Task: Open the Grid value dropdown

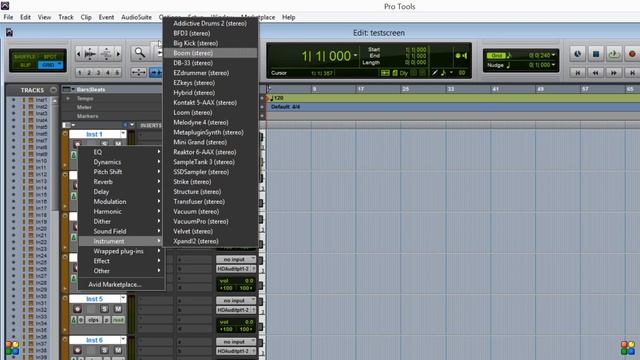Action: click(553, 55)
